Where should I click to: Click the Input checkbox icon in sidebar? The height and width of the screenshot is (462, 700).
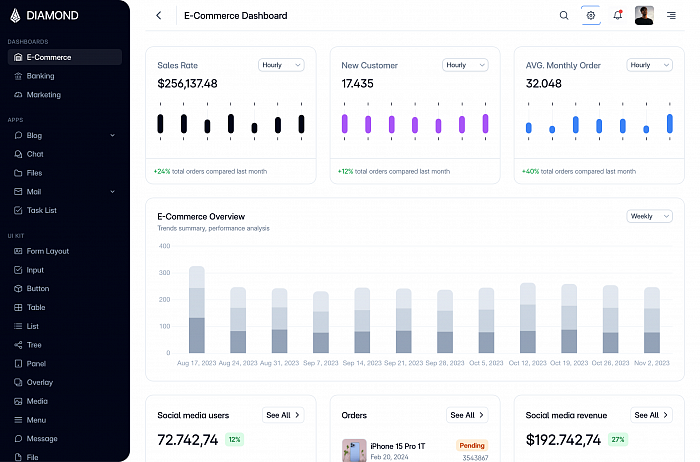point(18,270)
